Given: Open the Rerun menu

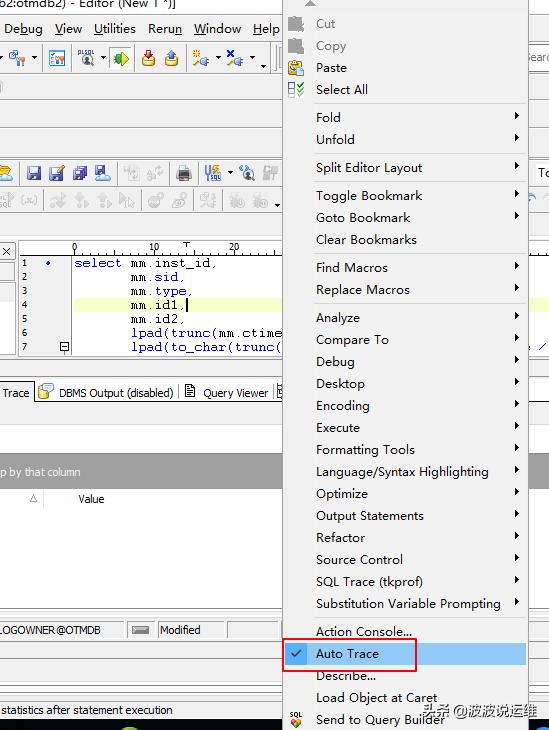Looking at the screenshot, I should (165, 29).
